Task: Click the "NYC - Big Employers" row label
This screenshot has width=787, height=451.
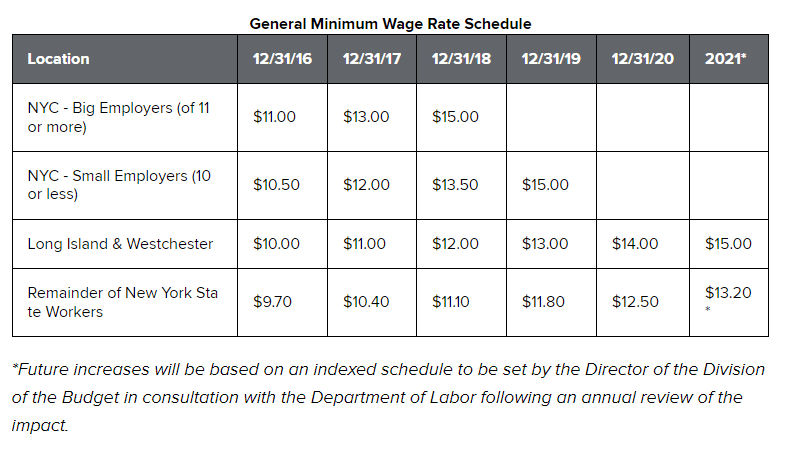Action: (118, 117)
